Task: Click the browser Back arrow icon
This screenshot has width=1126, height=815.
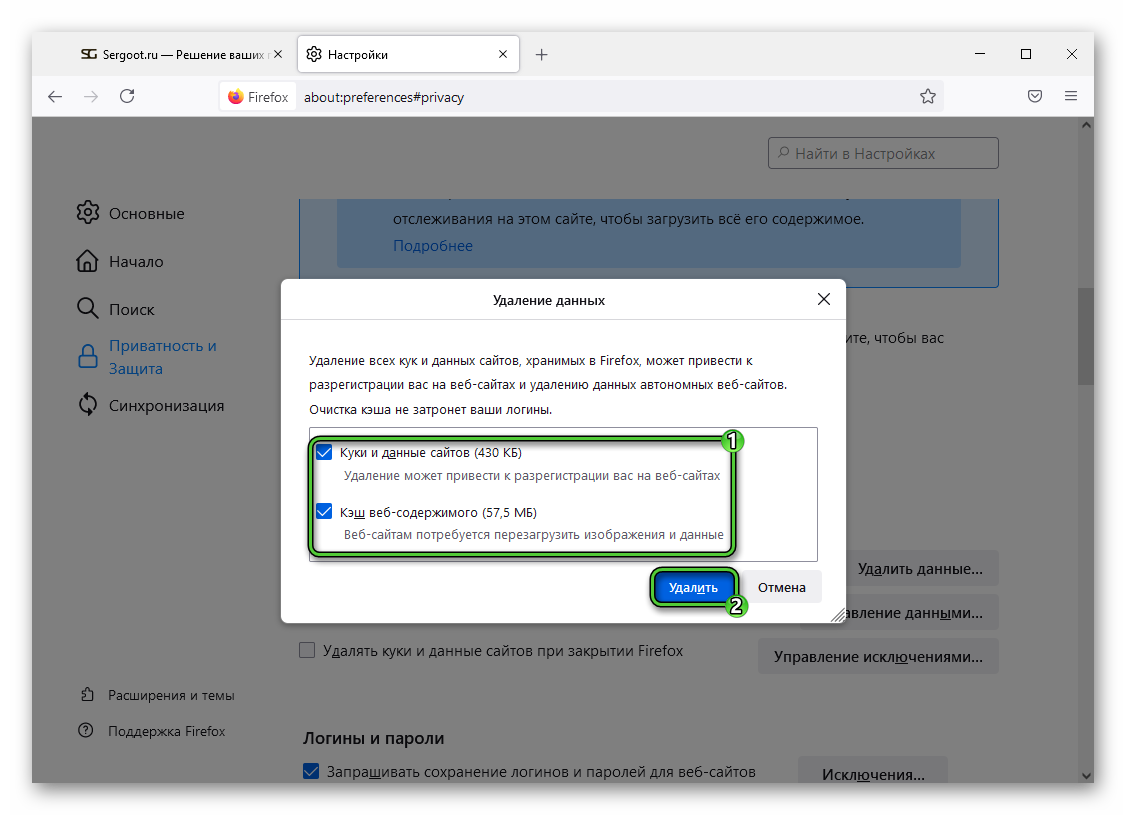Action: pos(55,97)
